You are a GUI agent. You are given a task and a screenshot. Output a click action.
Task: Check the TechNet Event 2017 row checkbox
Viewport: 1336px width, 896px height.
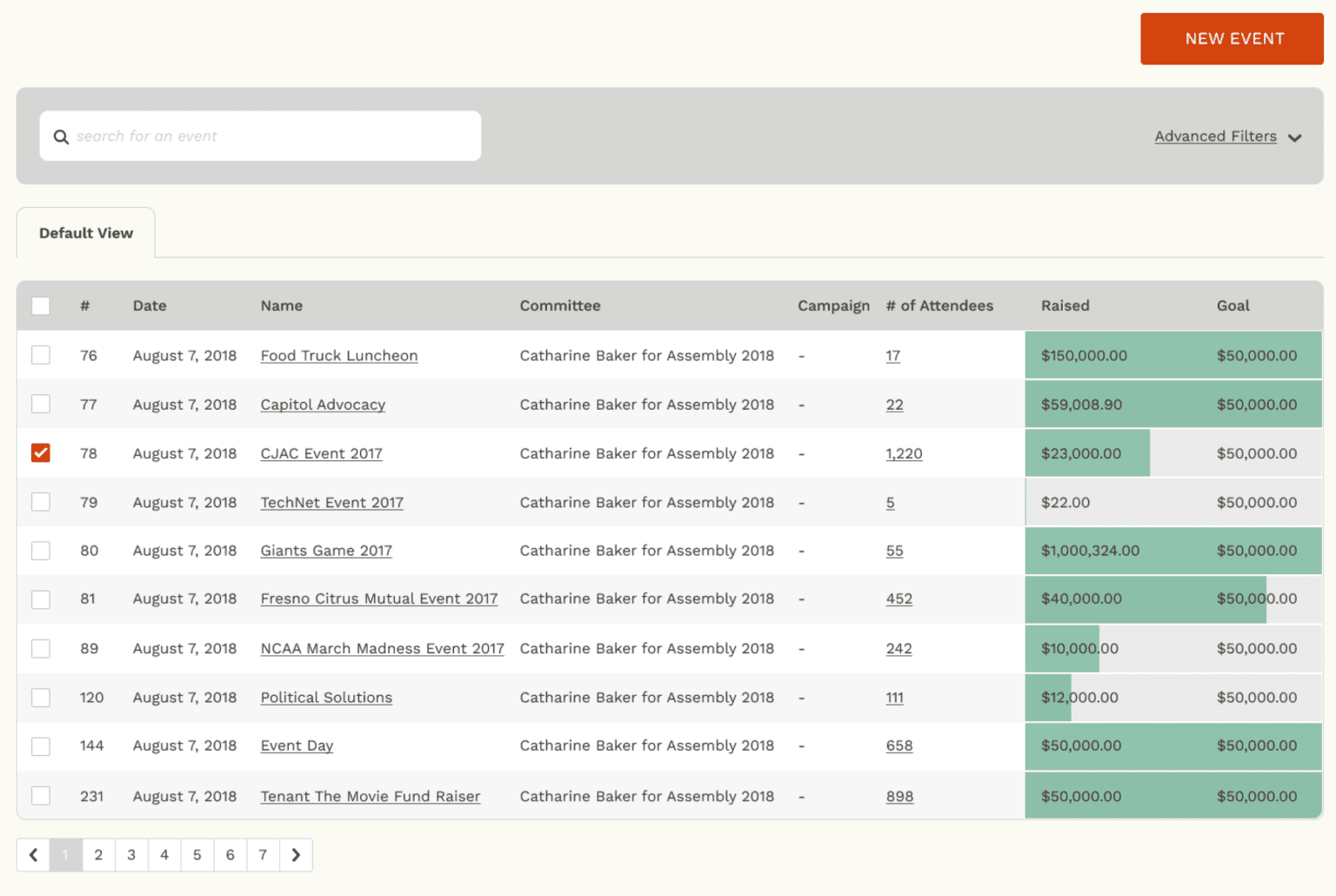click(x=41, y=502)
